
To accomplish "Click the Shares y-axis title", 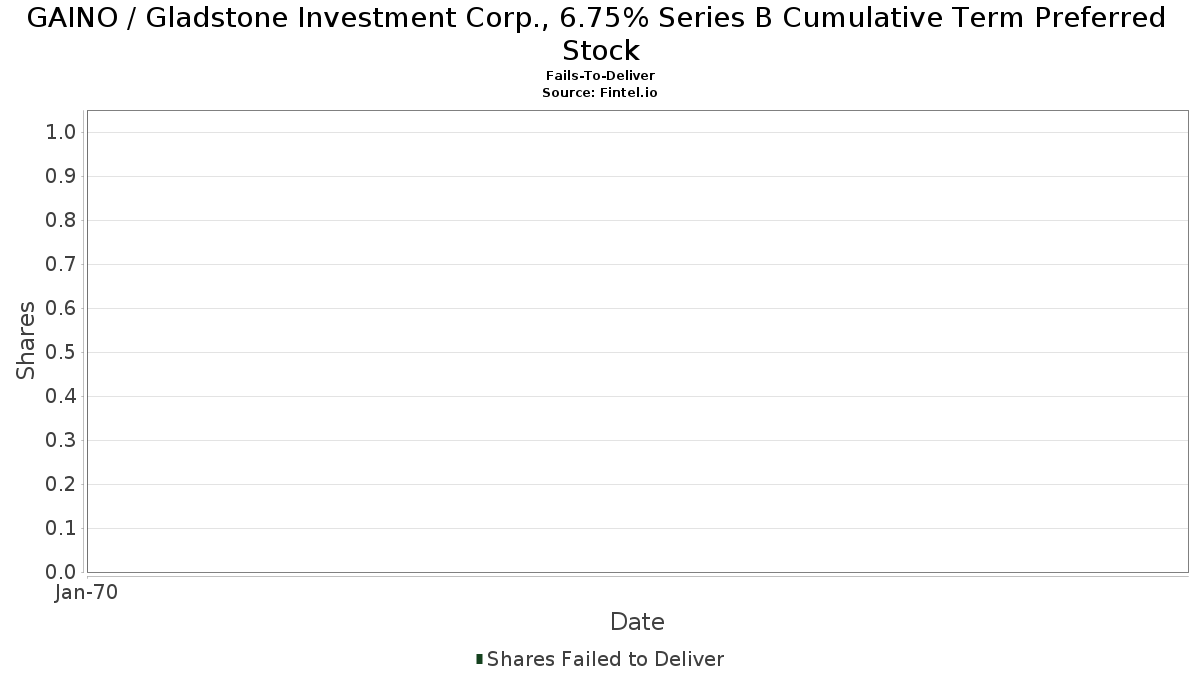I will coord(26,340).
